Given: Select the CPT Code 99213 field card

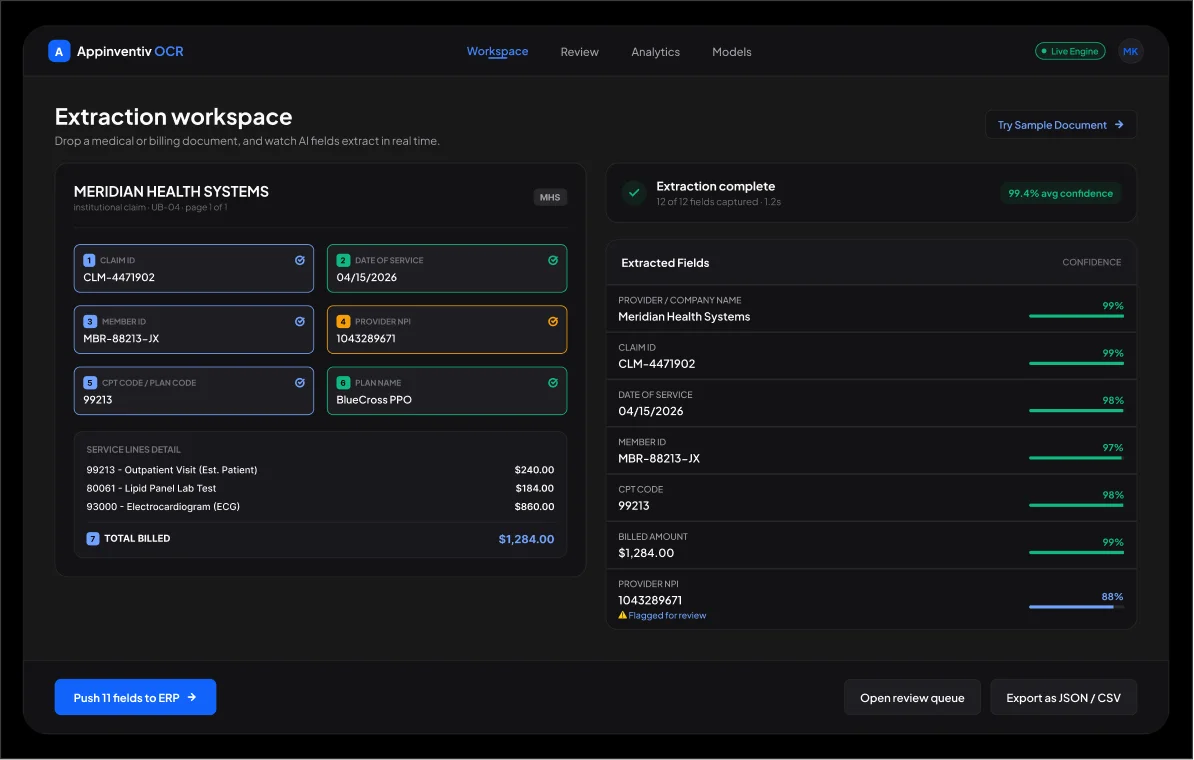Looking at the screenshot, I should [193, 391].
